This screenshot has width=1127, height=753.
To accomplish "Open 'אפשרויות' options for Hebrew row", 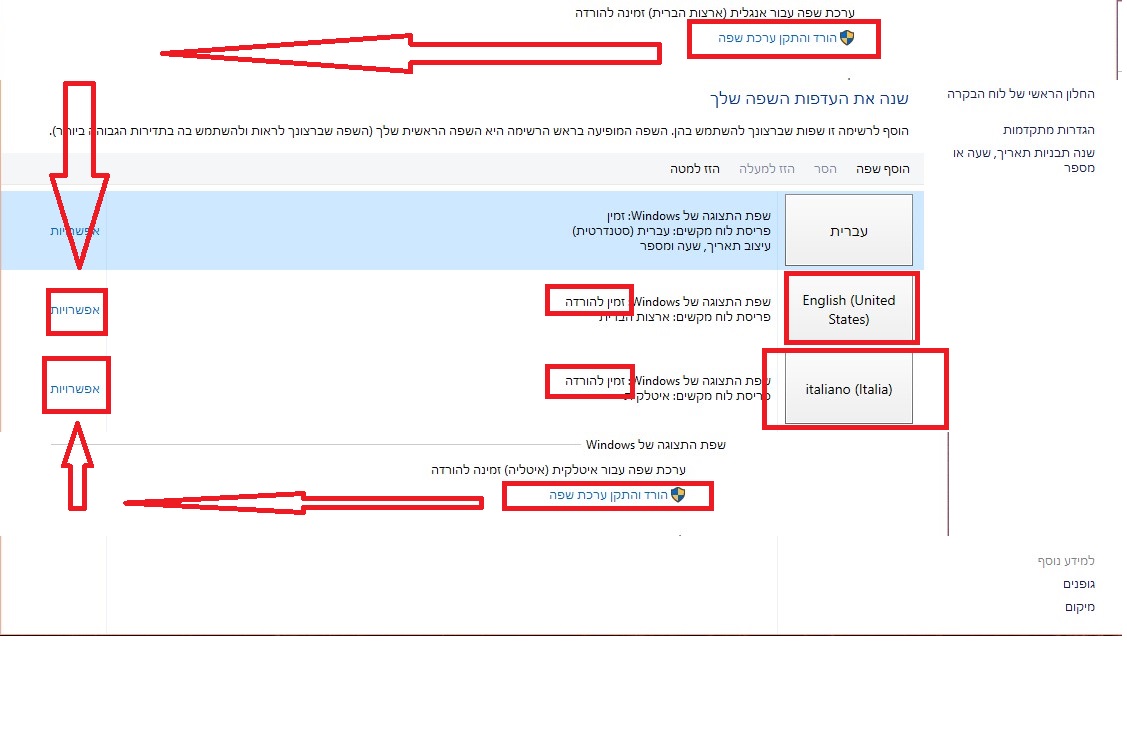I will (x=75, y=230).
